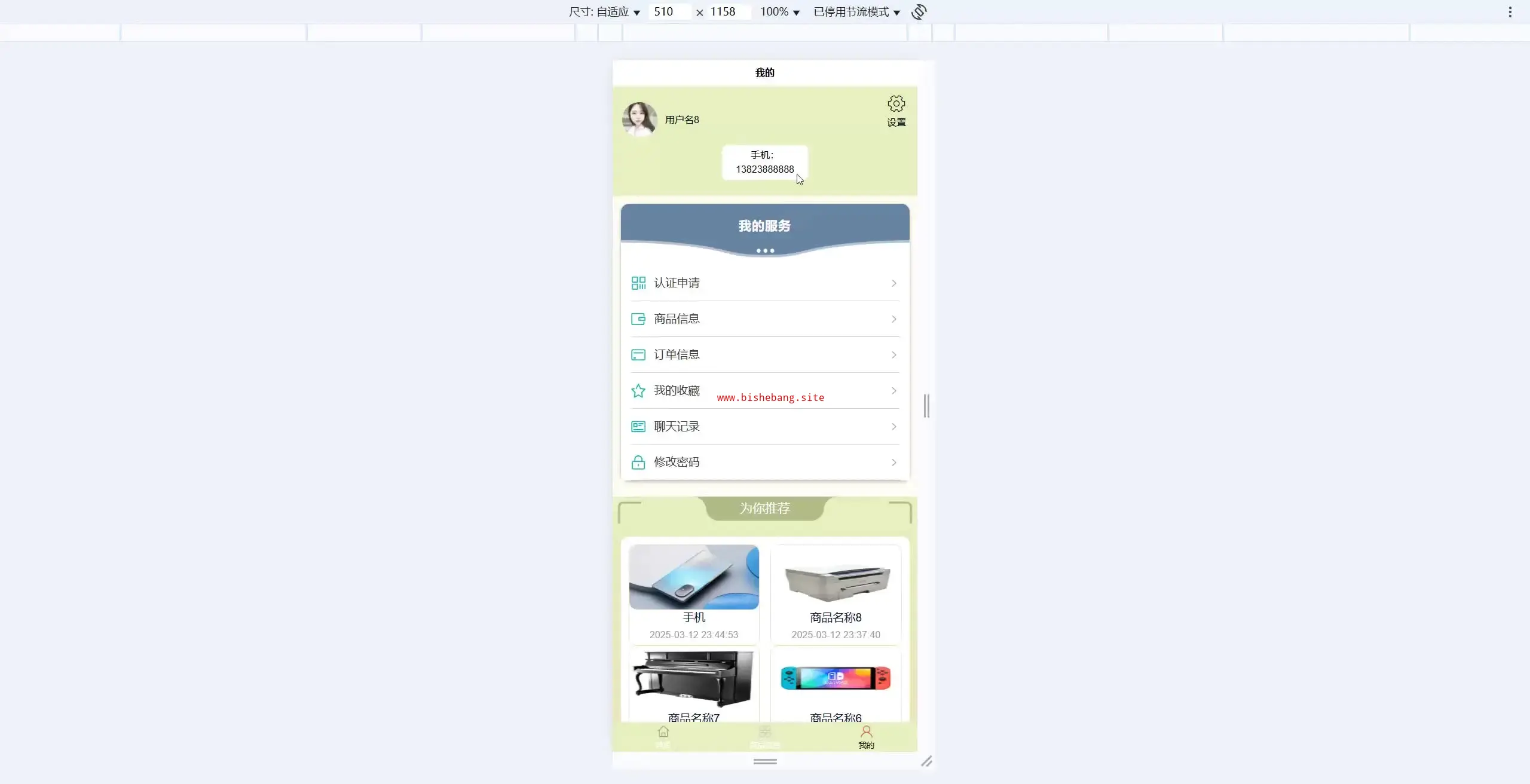Click the rotate device icon

point(919,12)
